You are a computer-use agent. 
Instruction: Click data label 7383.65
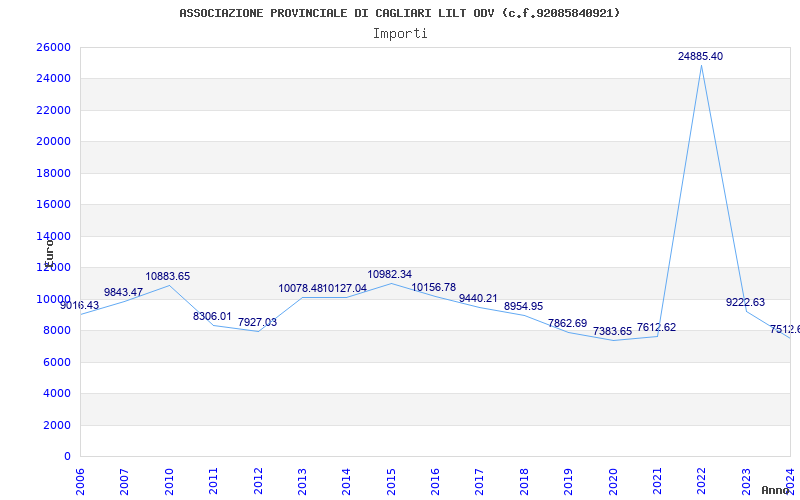click(612, 332)
